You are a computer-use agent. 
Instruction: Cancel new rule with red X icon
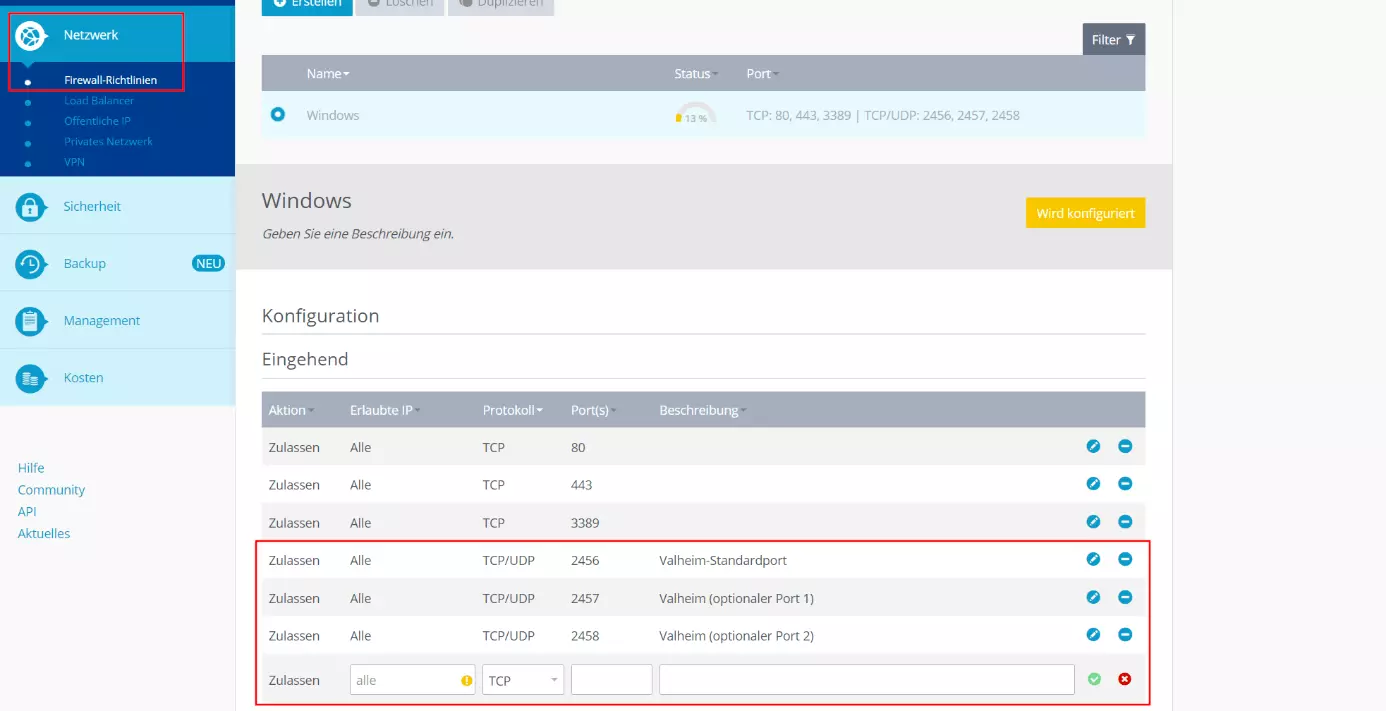[x=1125, y=679]
